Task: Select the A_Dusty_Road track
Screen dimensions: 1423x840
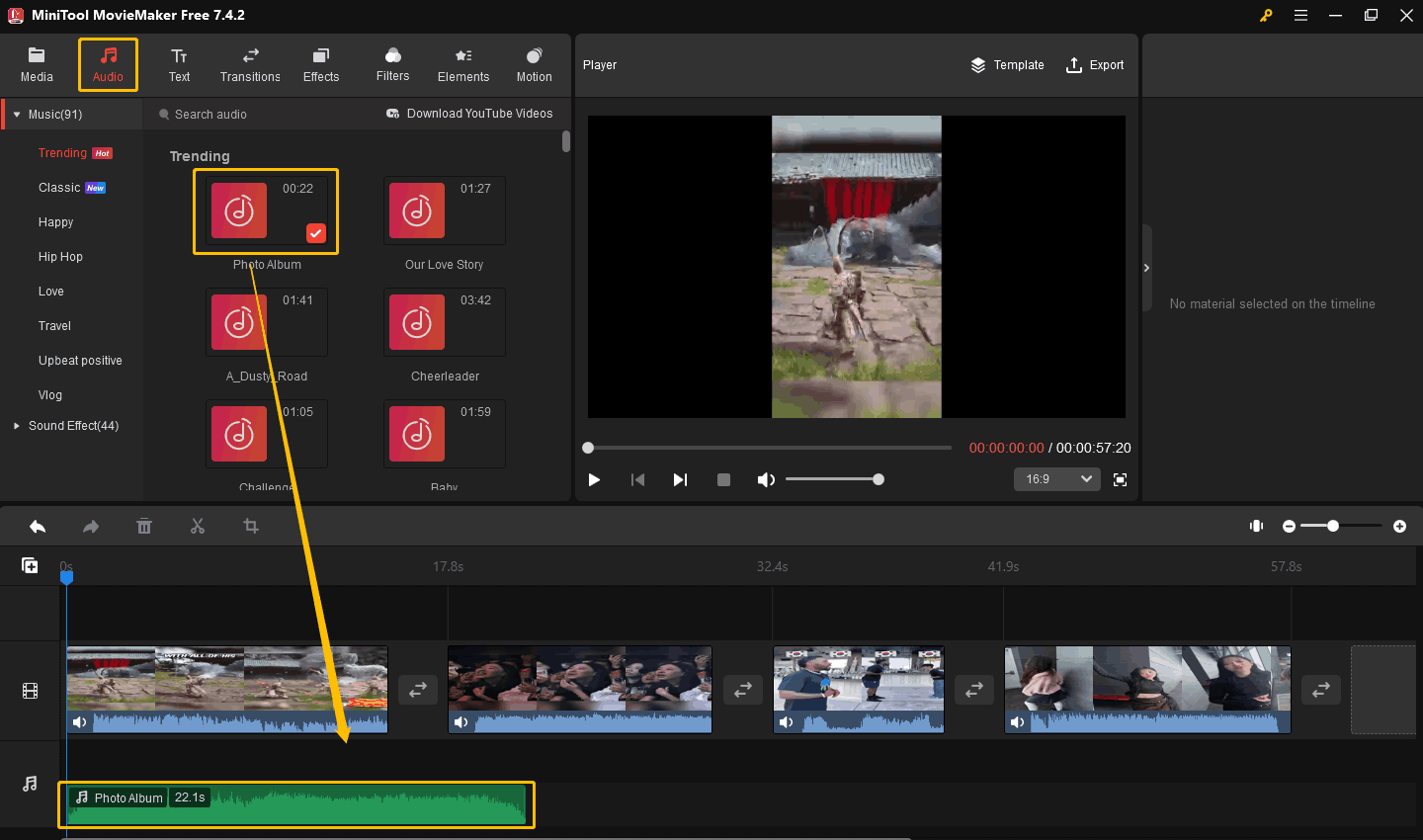Action: coord(267,322)
